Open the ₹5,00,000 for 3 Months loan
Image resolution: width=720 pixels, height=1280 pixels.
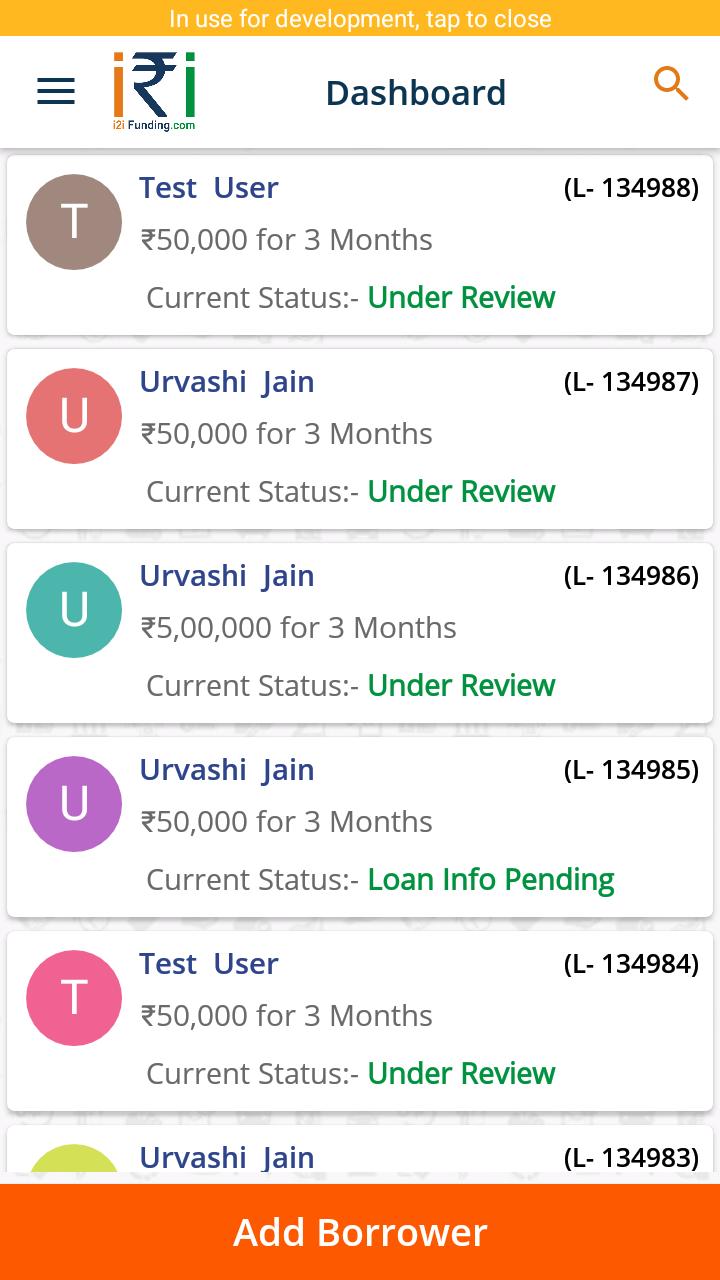(299, 628)
